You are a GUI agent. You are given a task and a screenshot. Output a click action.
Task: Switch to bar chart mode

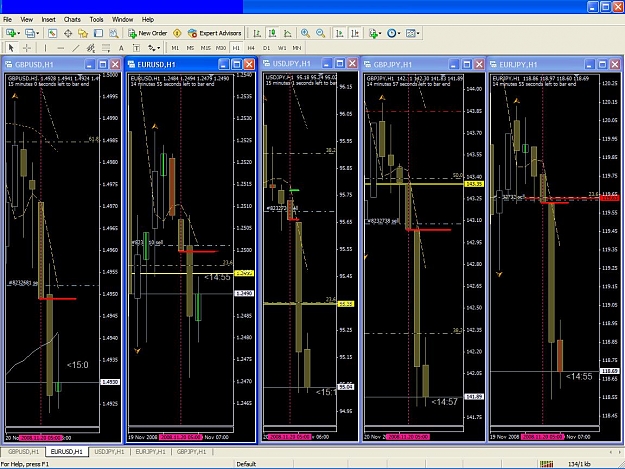(x=257, y=33)
